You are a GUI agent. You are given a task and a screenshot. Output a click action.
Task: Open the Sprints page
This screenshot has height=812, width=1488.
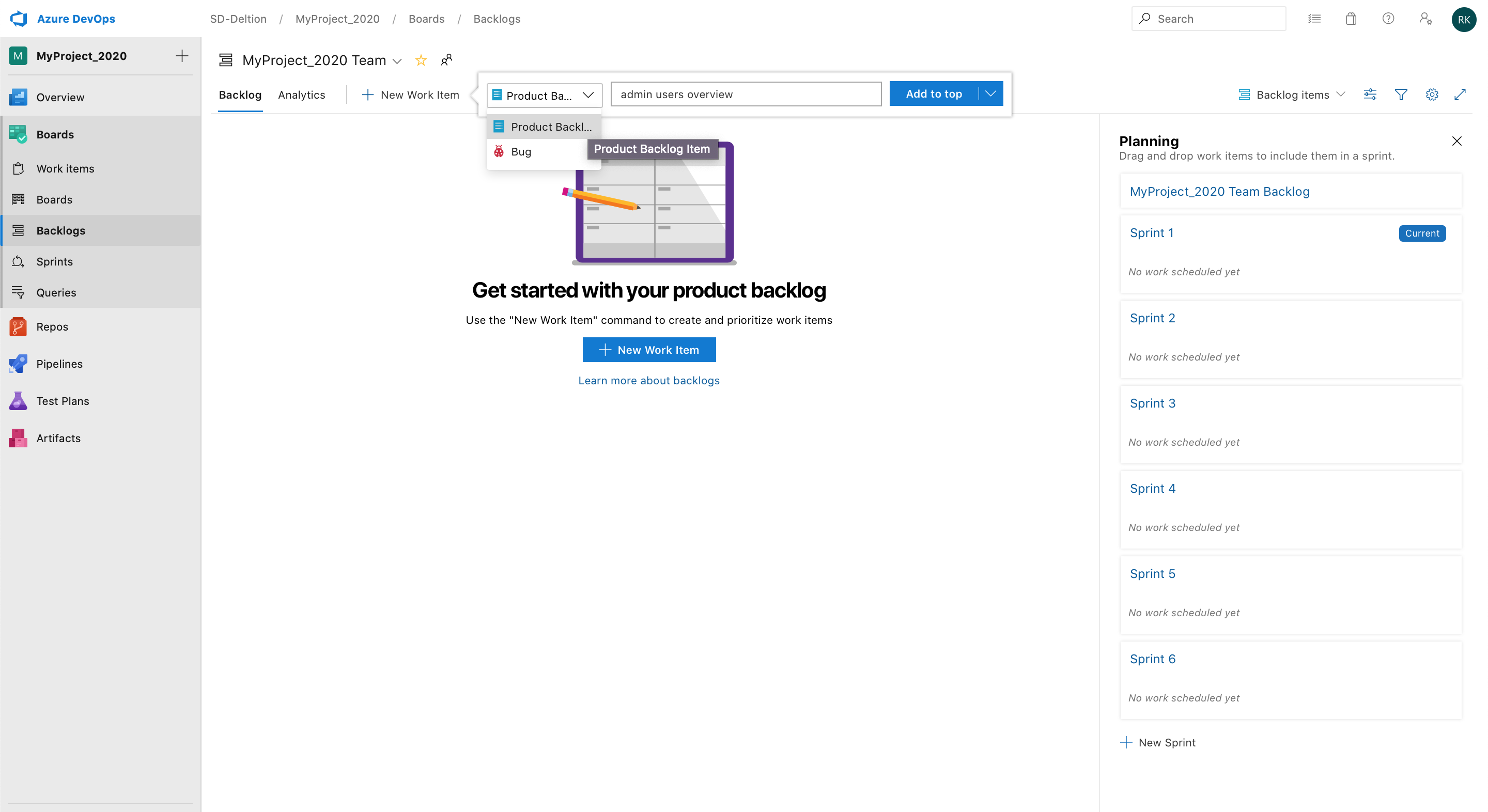click(x=101, y=261)
